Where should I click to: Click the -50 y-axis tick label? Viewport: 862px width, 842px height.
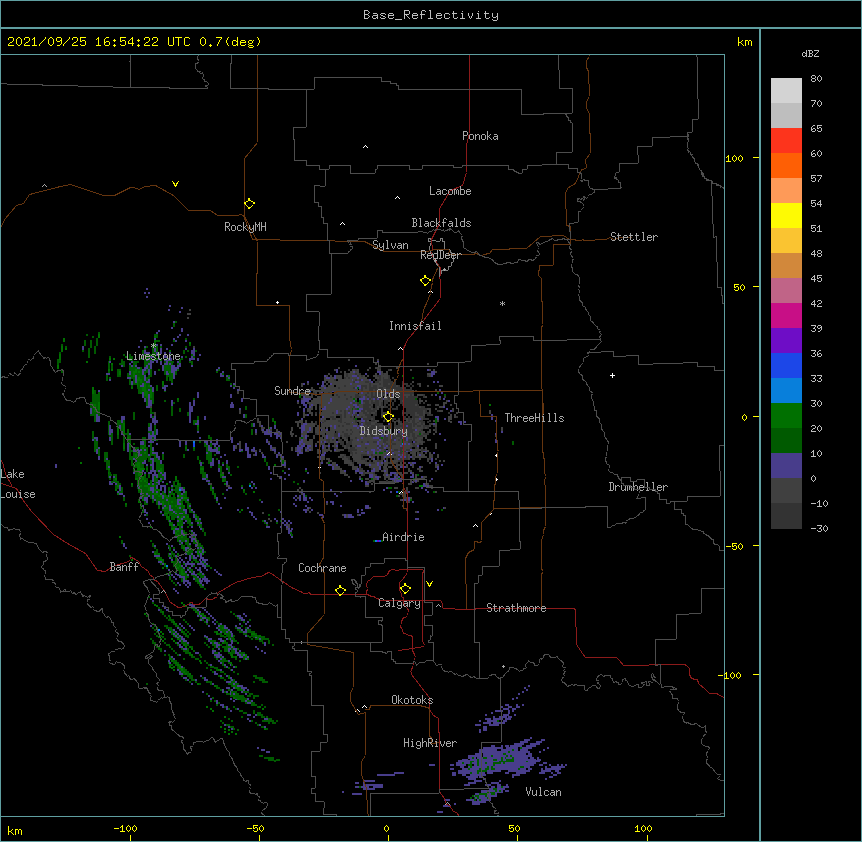(734, 546)
